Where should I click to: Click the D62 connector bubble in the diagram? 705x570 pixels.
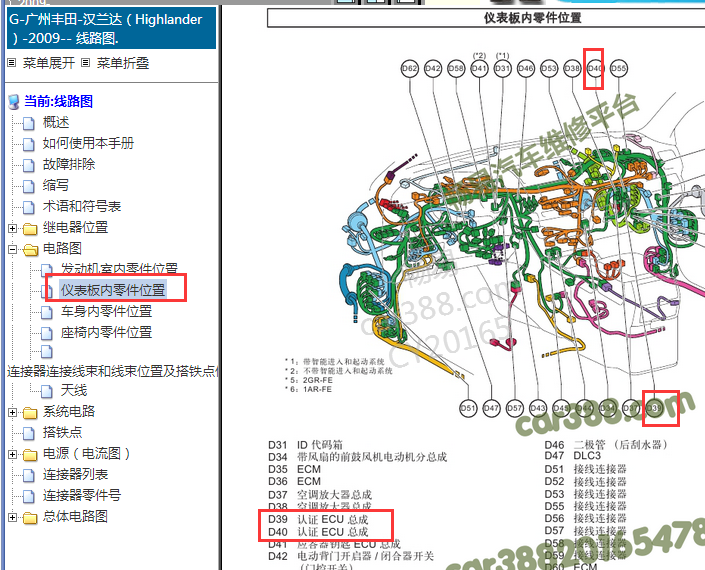409,69
